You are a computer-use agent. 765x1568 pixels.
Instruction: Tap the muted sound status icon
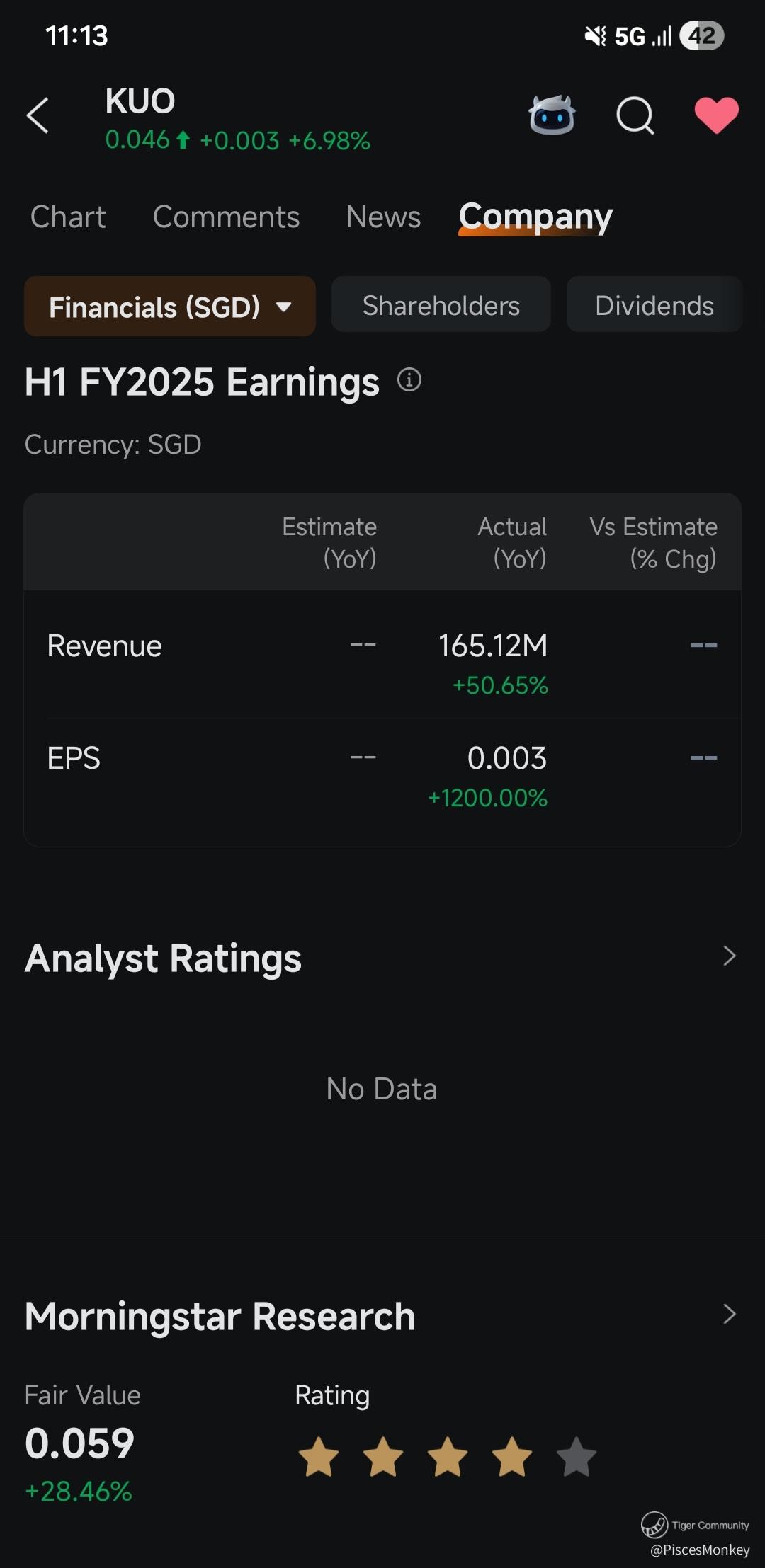595,36
